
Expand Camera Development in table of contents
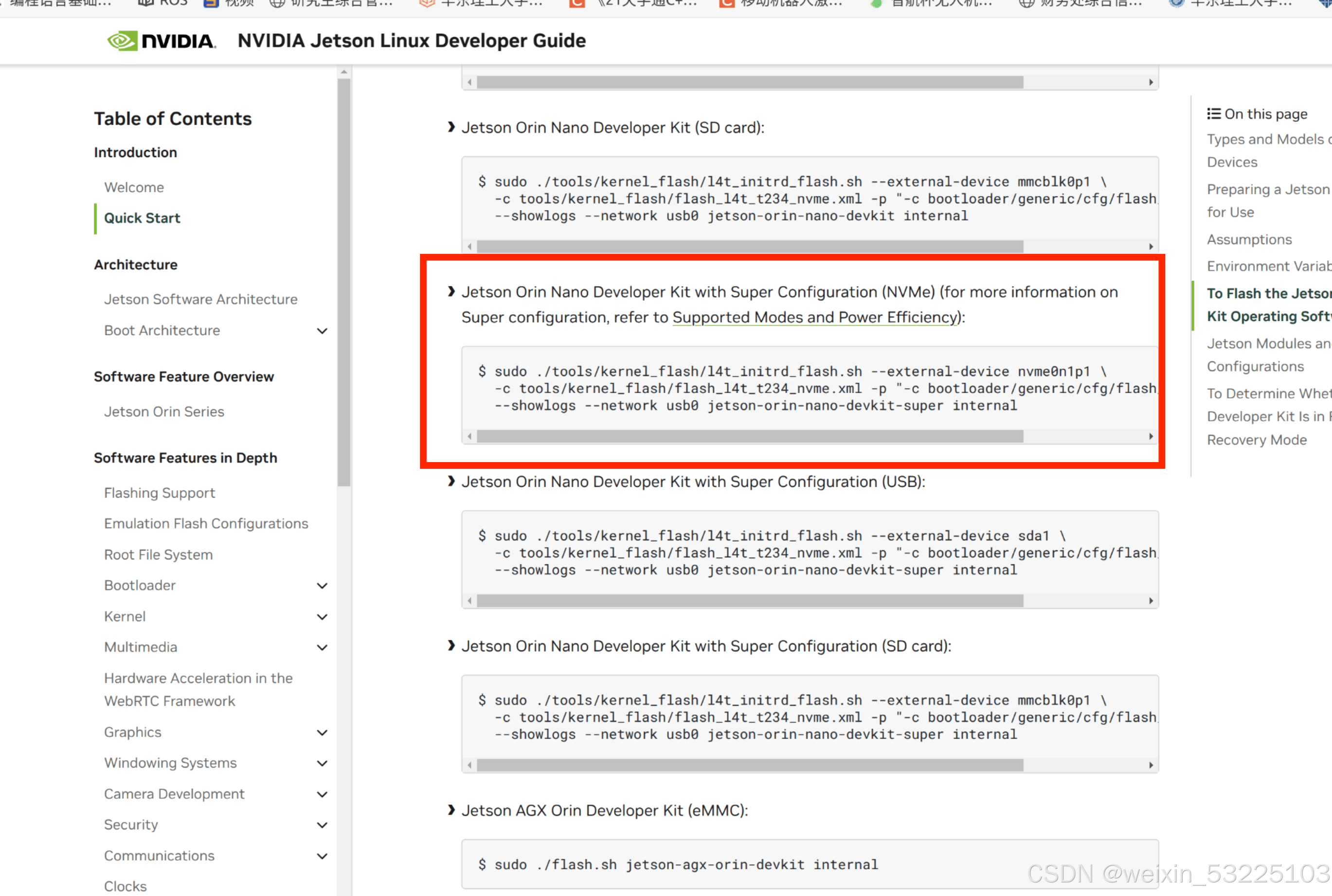point(322,794)
